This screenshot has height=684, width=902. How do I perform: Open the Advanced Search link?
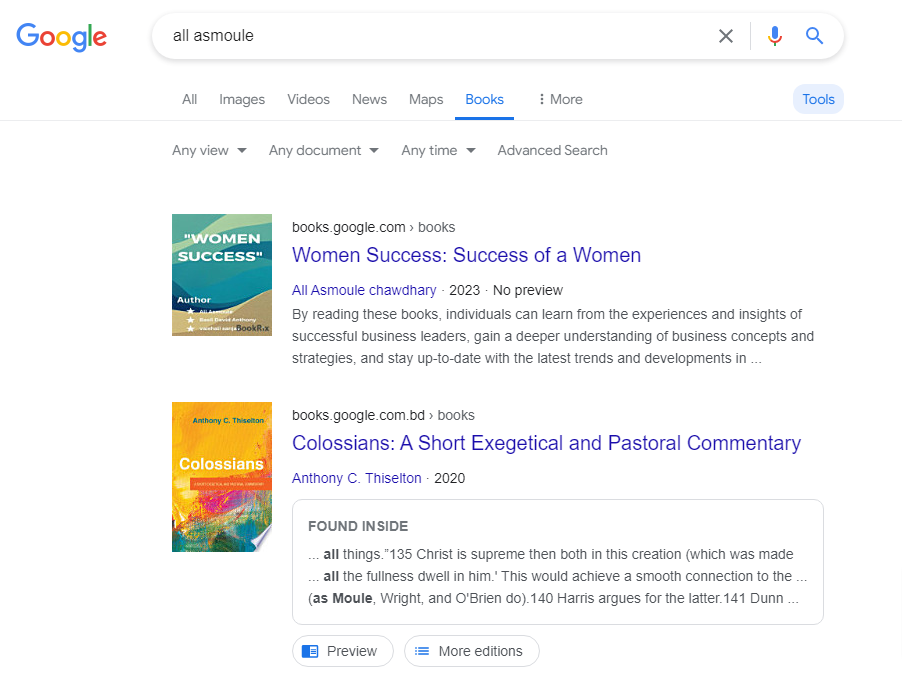tap(552, 150)
